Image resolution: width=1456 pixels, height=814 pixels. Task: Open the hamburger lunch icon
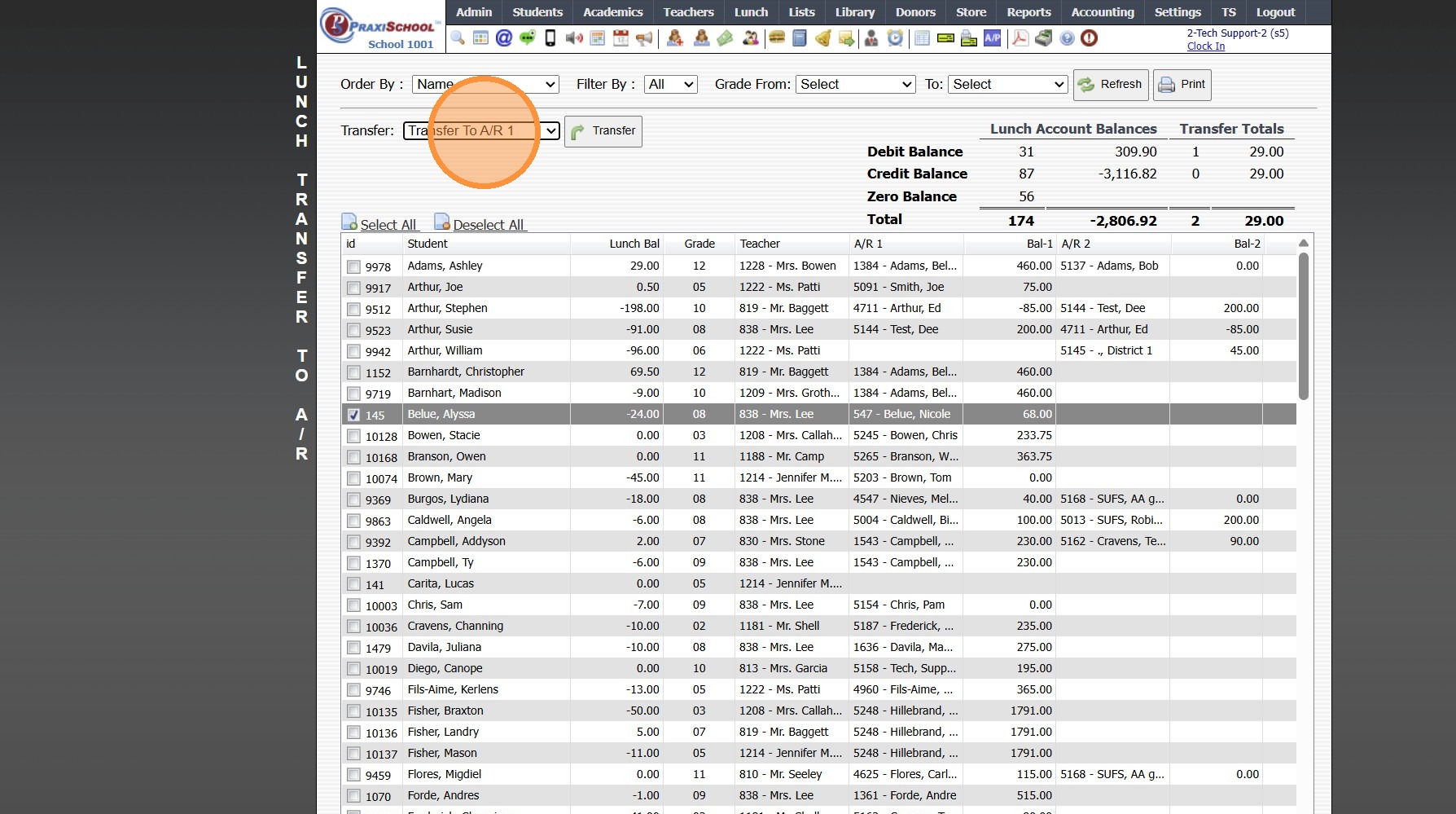pos(777,38)
